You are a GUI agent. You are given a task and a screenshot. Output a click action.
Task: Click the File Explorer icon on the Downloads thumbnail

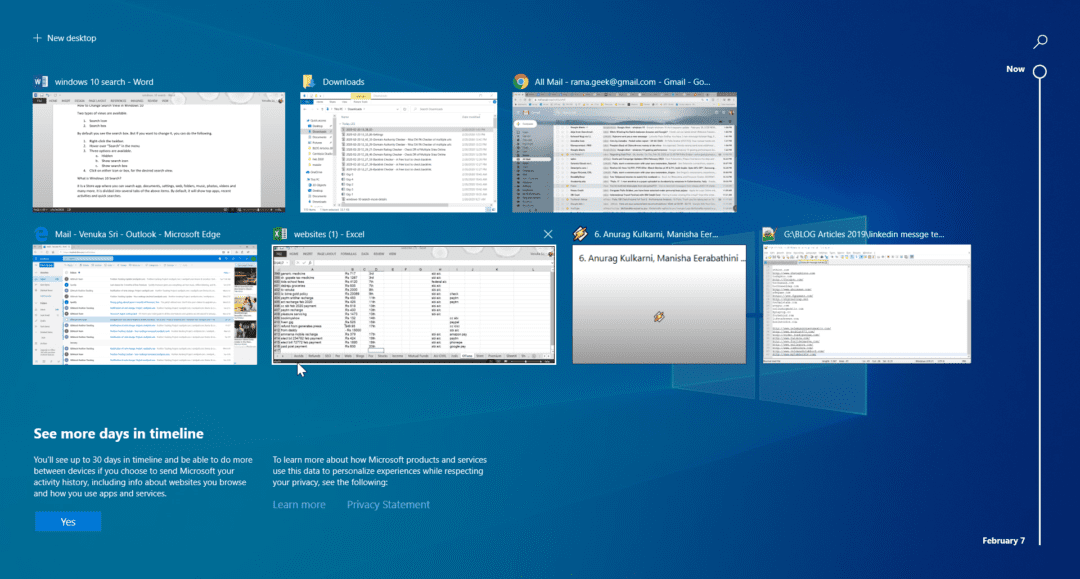[x=309, y=81]
